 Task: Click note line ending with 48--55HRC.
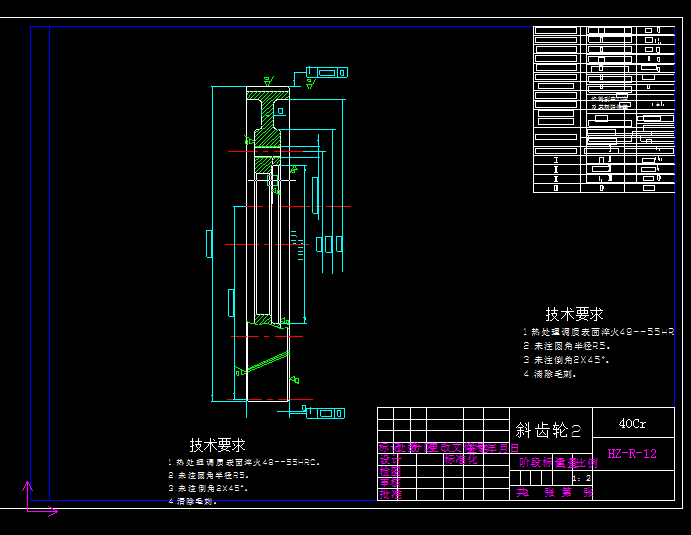243,463
